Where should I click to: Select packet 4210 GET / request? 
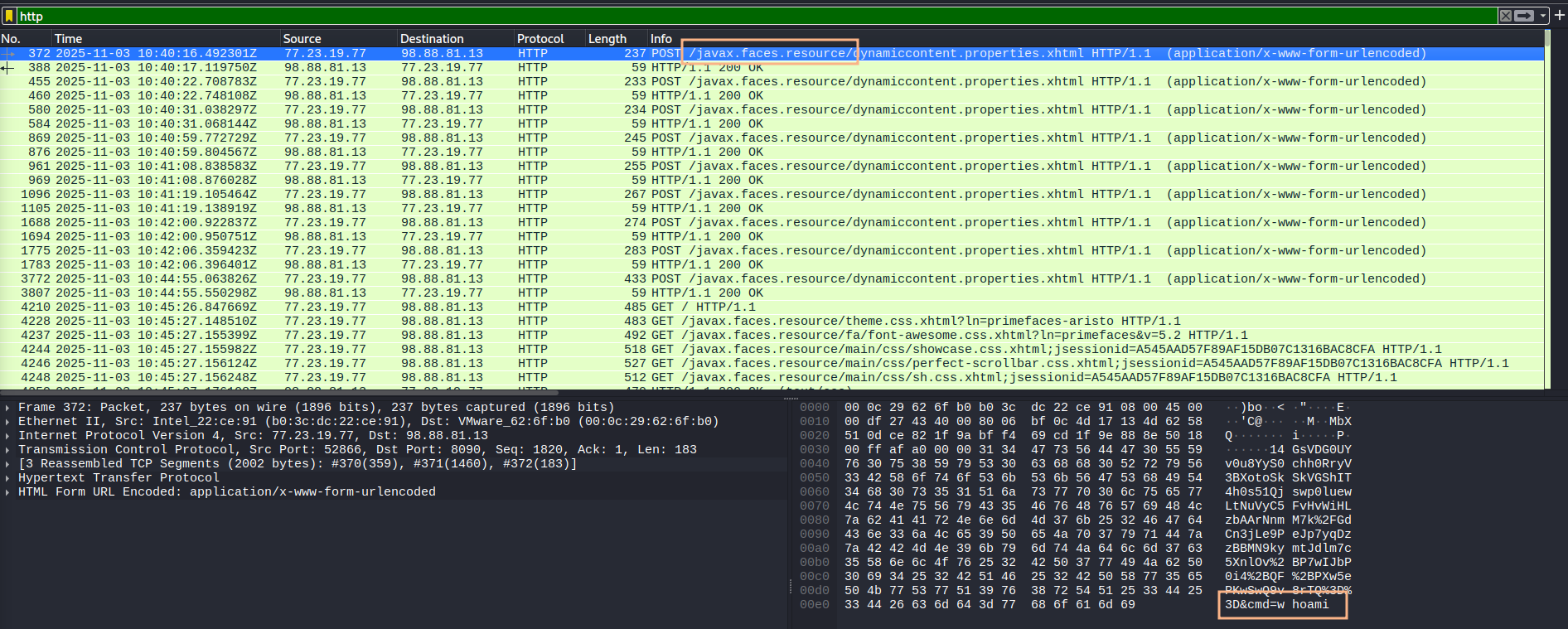tap(772, 307)
